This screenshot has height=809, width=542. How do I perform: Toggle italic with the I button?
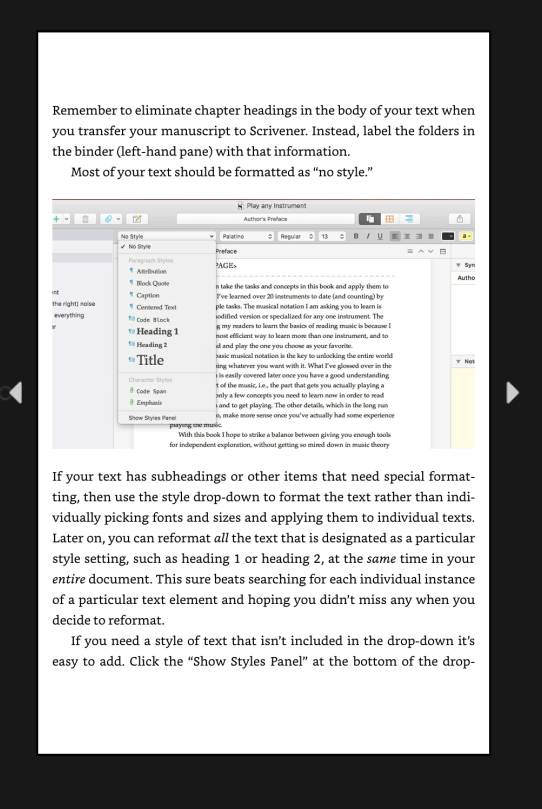click(368, 236)
